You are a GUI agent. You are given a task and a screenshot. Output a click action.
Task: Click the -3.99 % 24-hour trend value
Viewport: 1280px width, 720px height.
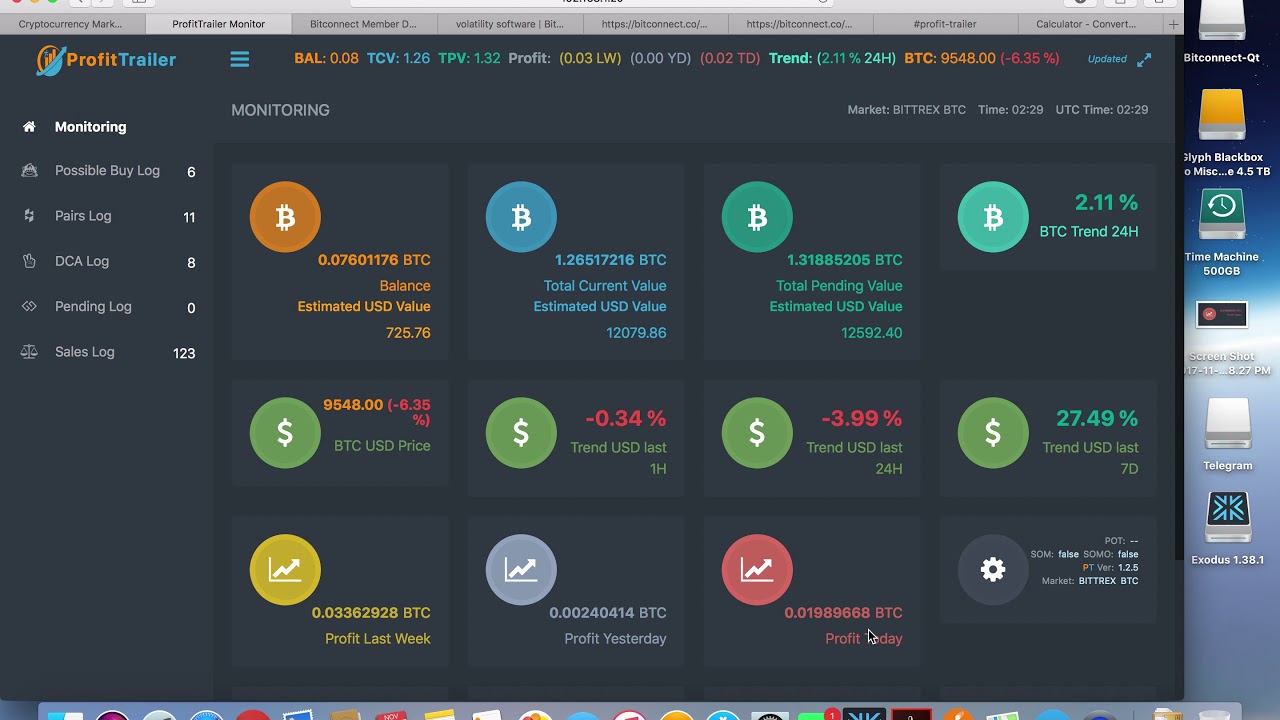[x=862, y=418]
